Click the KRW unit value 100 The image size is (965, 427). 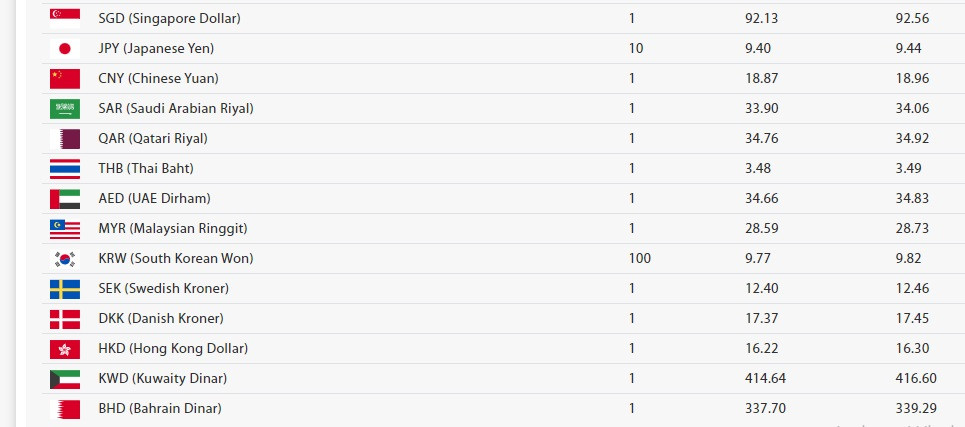(639, 258)
